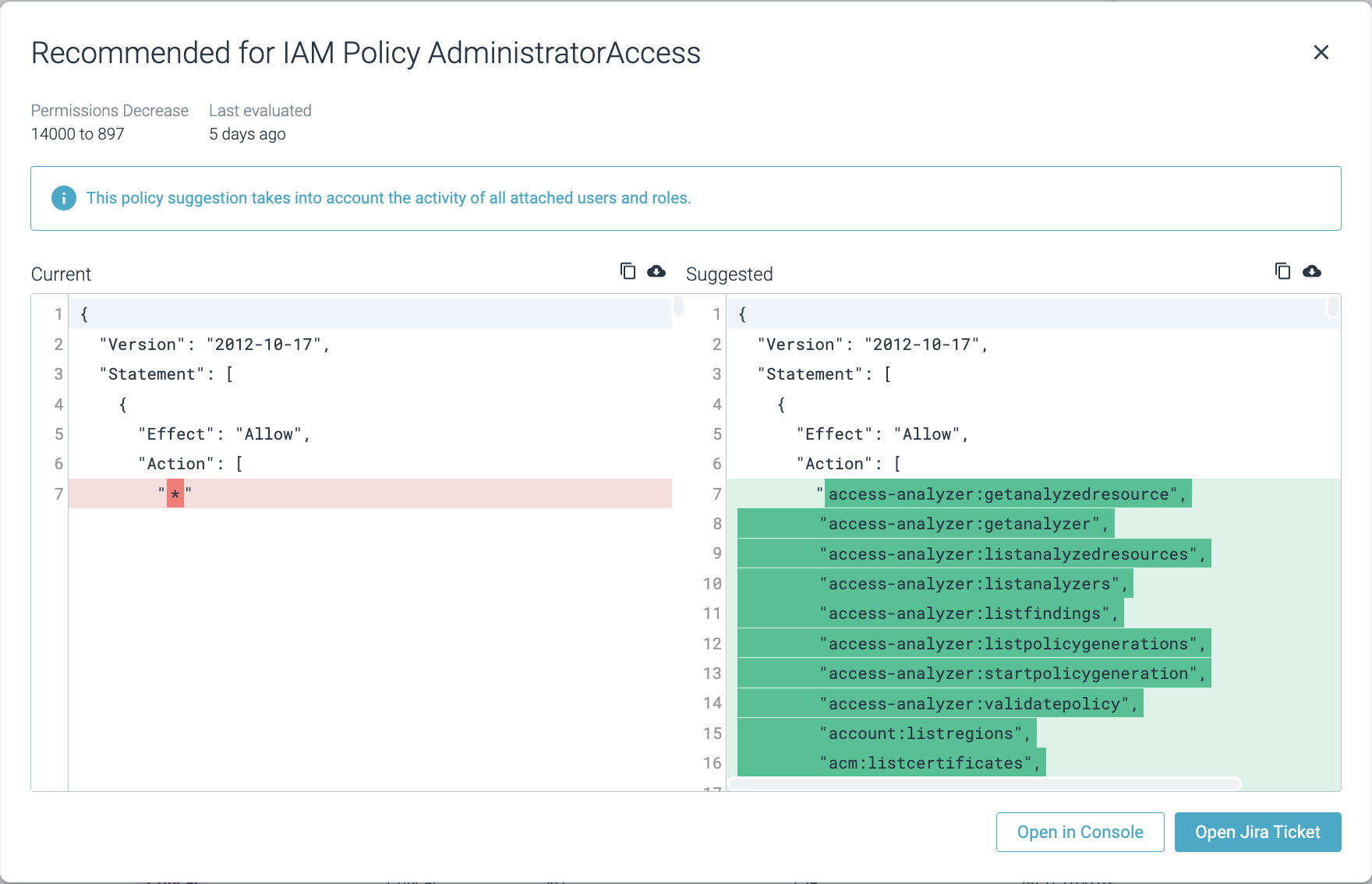This screenshot has width=1372, height=884.
Task: Click the "5 days ago" last evaluated value
Action: pyautogui.click(x=247, y=134)
